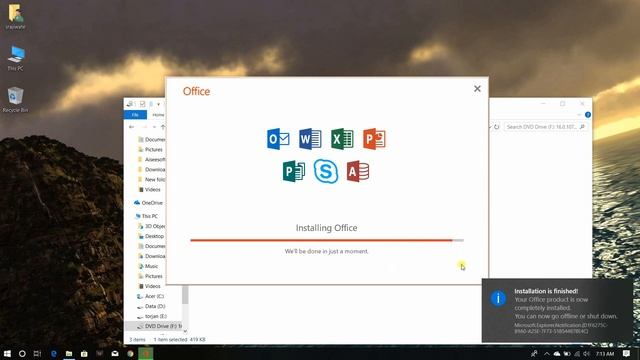Click the Cortana circle on the taskbar
Screen dimensions: 640x360
(22, 353)
